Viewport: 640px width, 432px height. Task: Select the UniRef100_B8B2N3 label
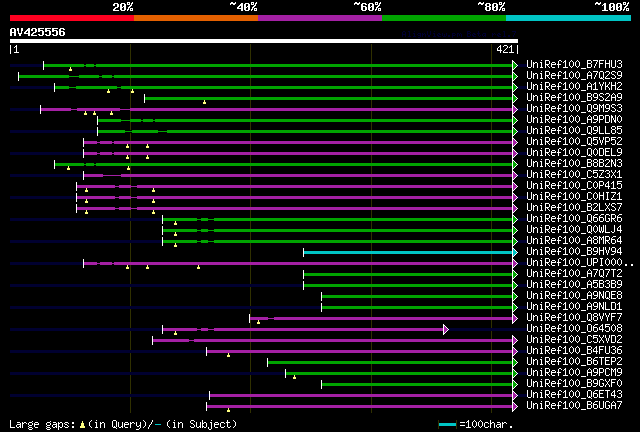(x=574, y=163)
